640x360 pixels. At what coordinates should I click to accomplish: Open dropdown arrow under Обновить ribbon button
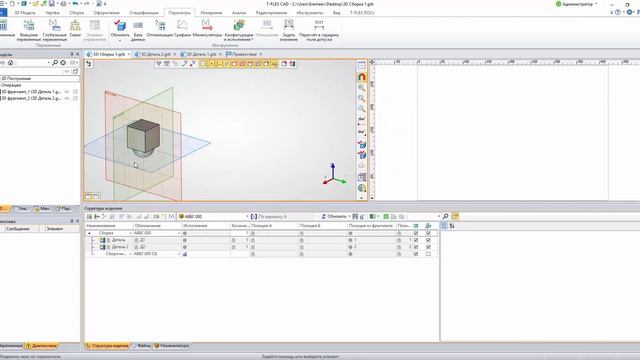120,40
